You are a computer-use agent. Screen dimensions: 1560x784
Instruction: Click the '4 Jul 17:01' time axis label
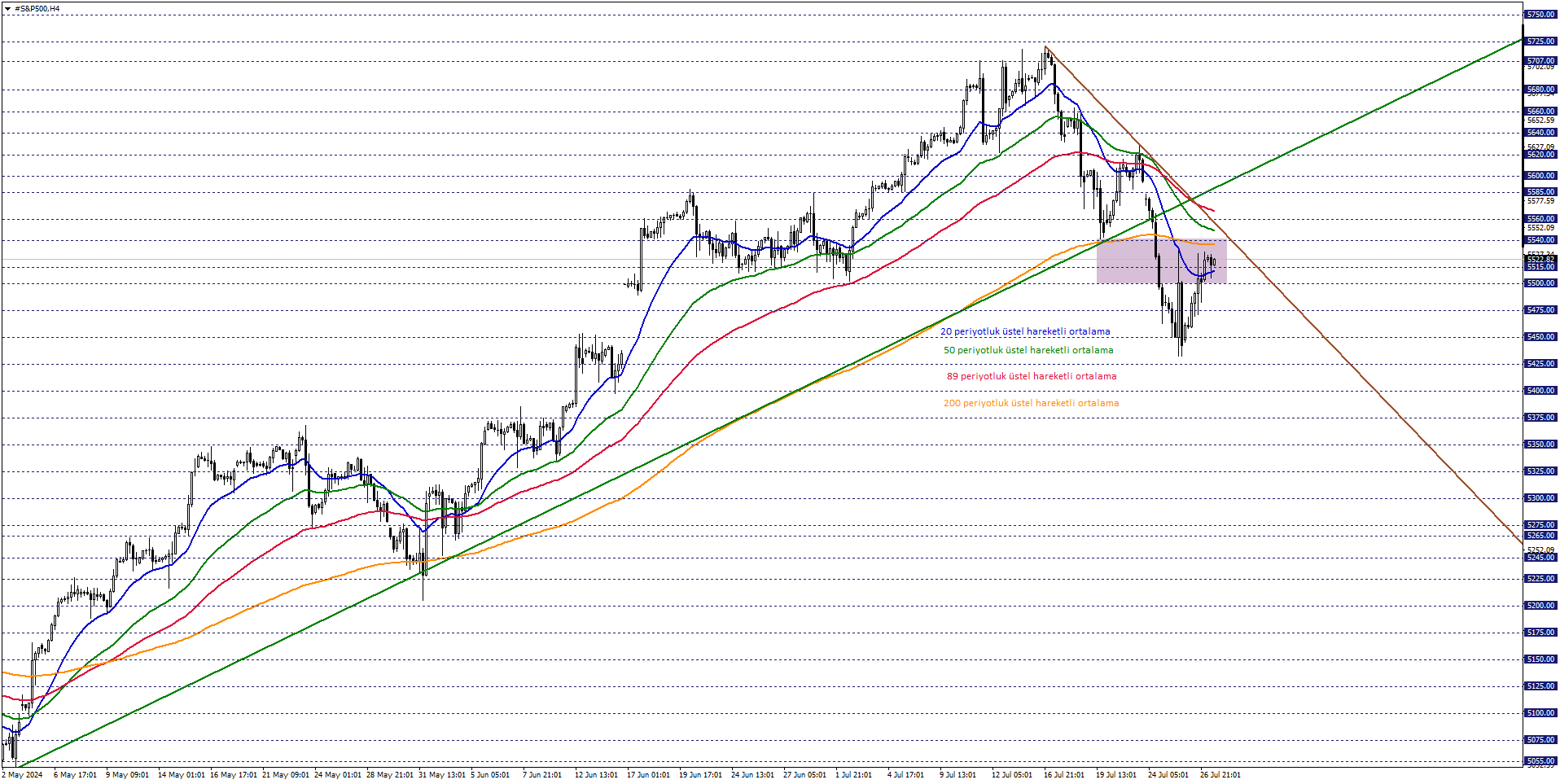click(905, 775)
